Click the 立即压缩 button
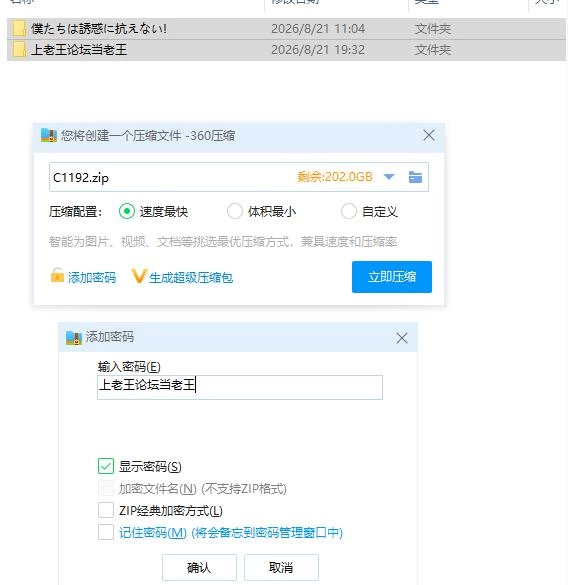This screenshot has height=585, width=584. pos(392,277)
